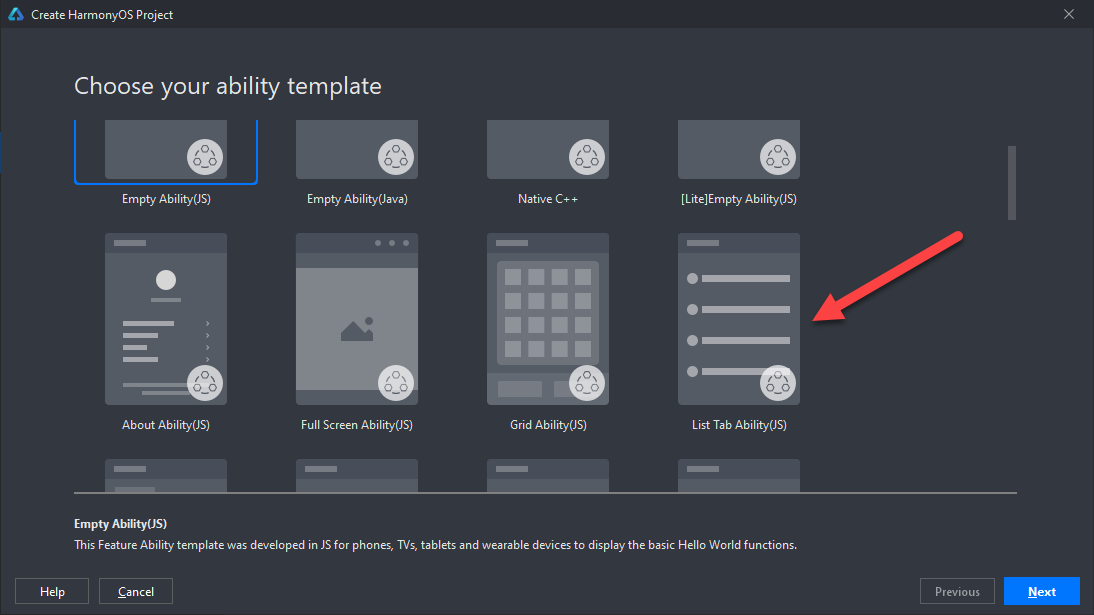
Task: Click the DevEco Studio logo in title bar
Action: point(16,15)
